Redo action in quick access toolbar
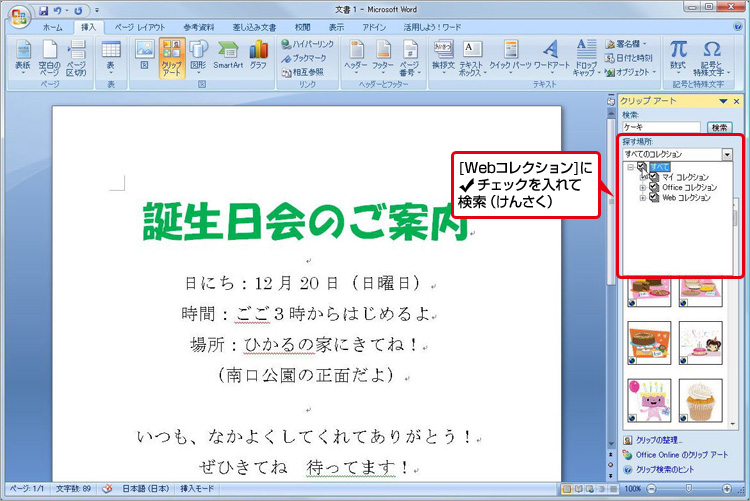750x501 pixels. [x=78, y=10]
